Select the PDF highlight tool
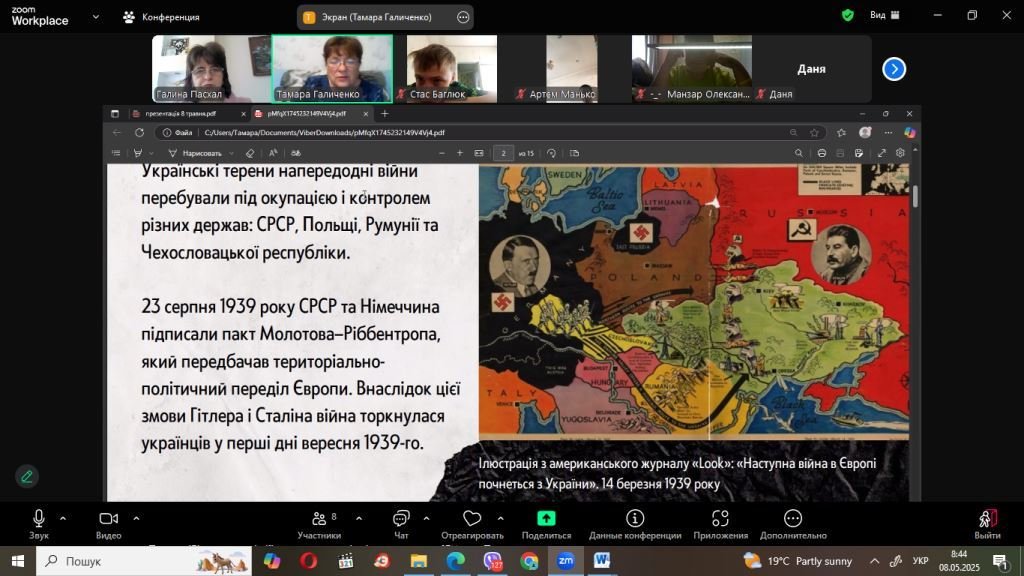The width and height of the screenshot is (1024, 576). coord(138,153)
